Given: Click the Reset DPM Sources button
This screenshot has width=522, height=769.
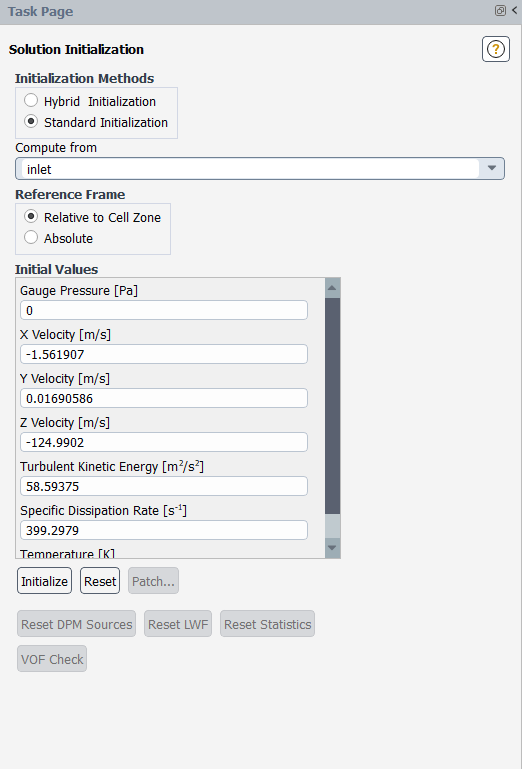Looking at the screenshot, I should tap(76, 624).
